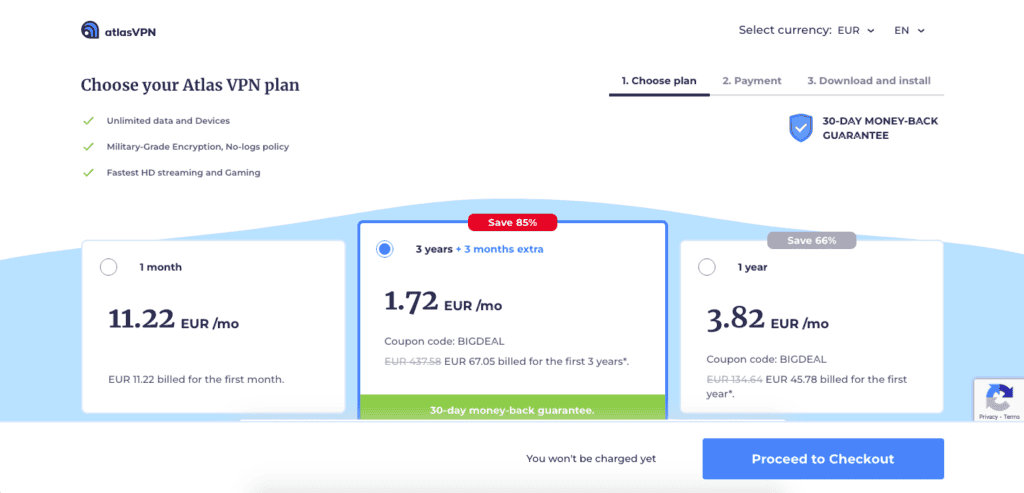The height and width of the screenshot is (493, 1024).
Task: Click the '1 month' plan label
Action: 160,267
